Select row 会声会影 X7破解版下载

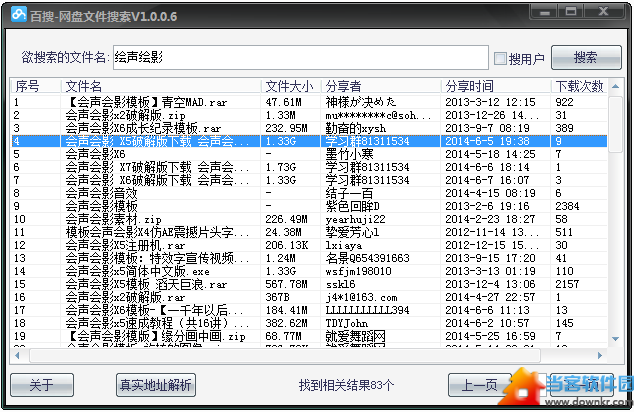click(309, 167)
